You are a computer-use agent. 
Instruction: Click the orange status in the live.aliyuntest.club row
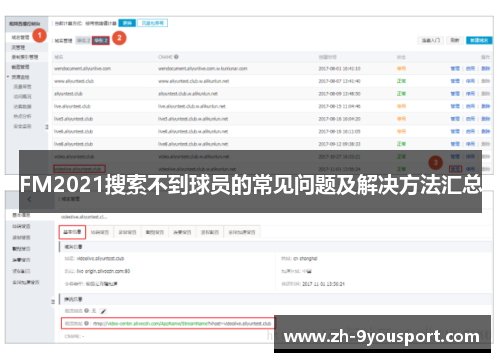(x=401, y=106)
